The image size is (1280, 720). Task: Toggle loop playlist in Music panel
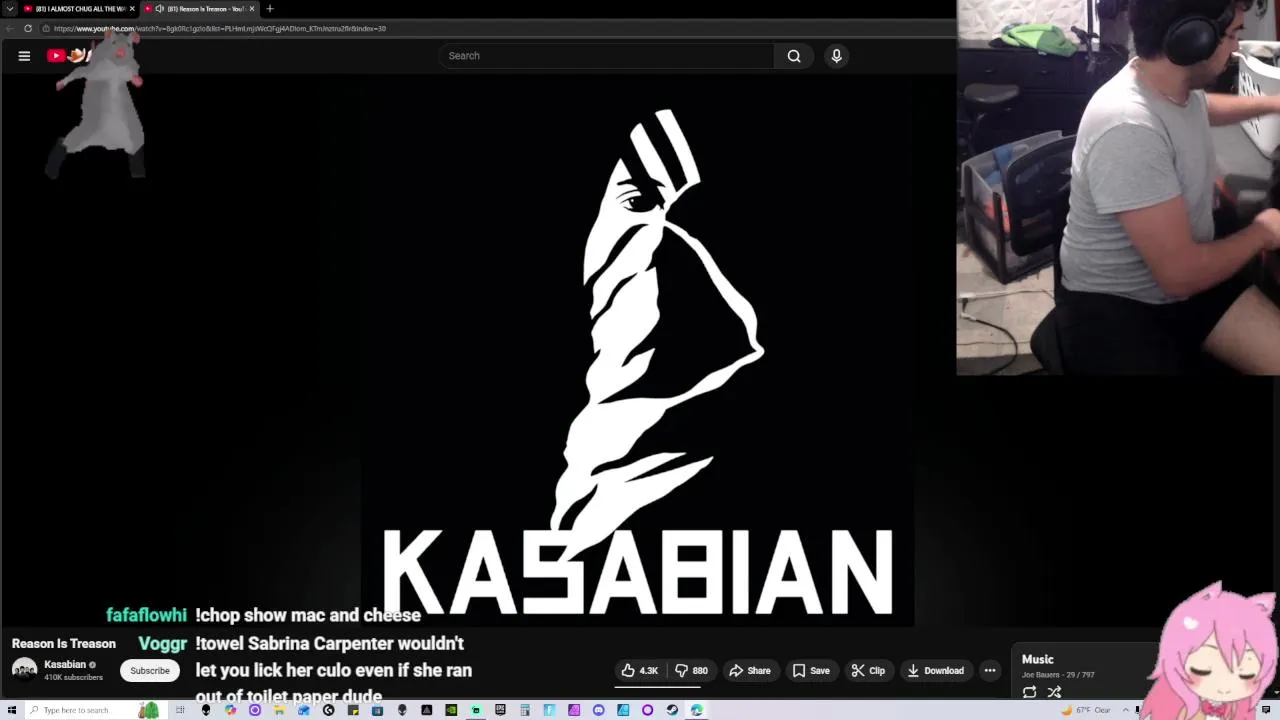[x=1029, y=692]
